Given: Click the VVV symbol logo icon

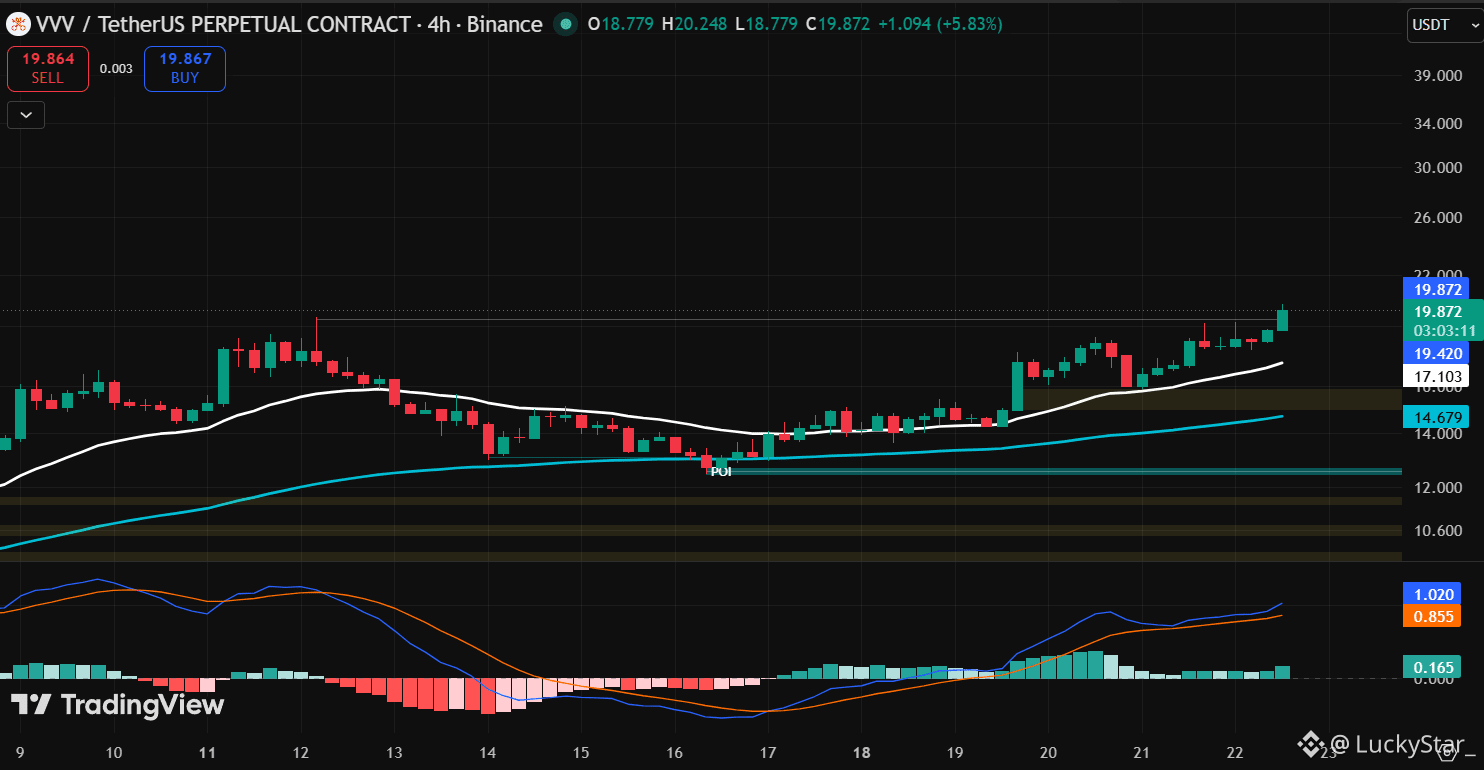Looking at the screenshot, I should click(x=17, y=24).
